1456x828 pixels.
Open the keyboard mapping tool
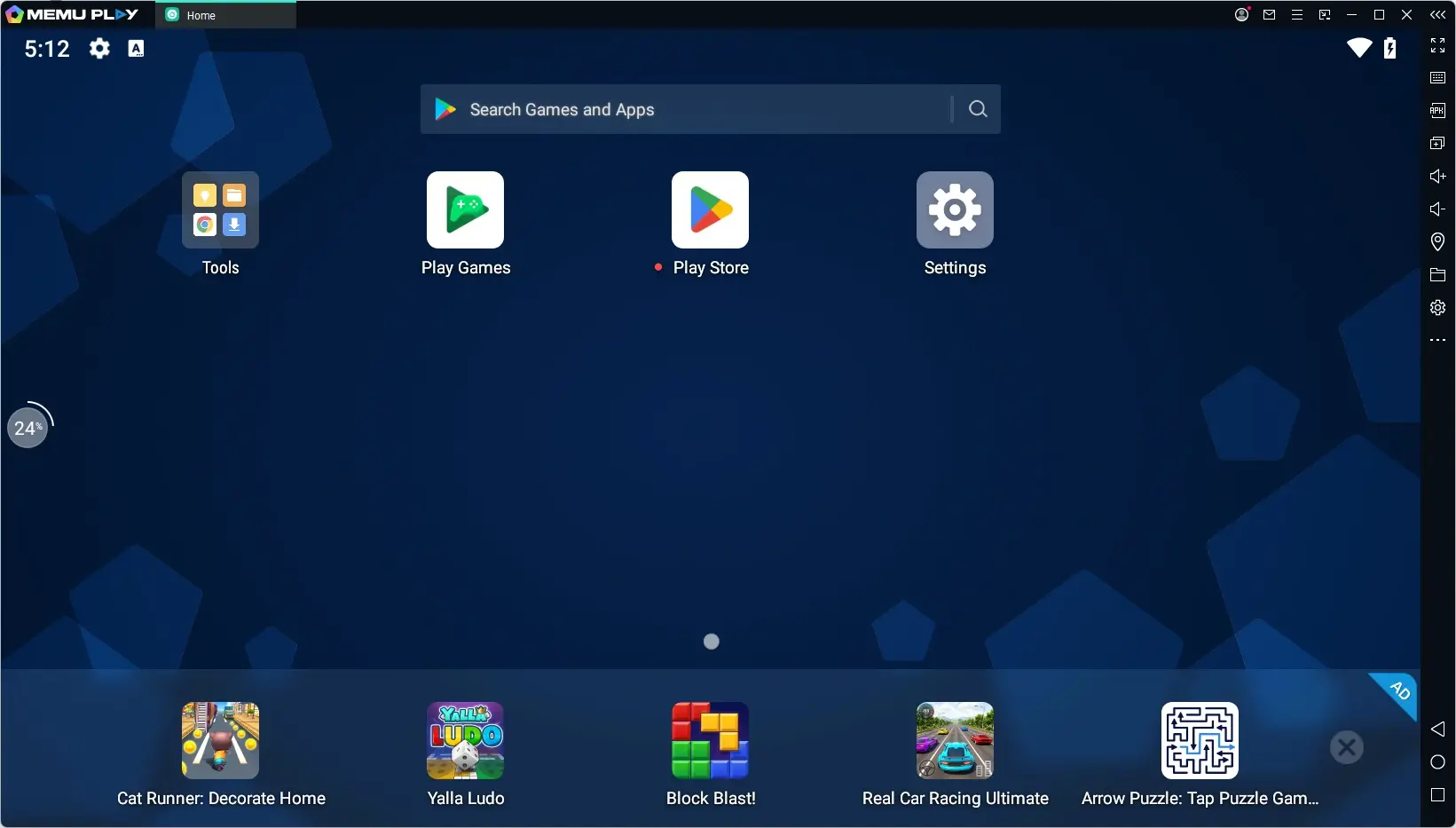click(x=1437, y=78)
